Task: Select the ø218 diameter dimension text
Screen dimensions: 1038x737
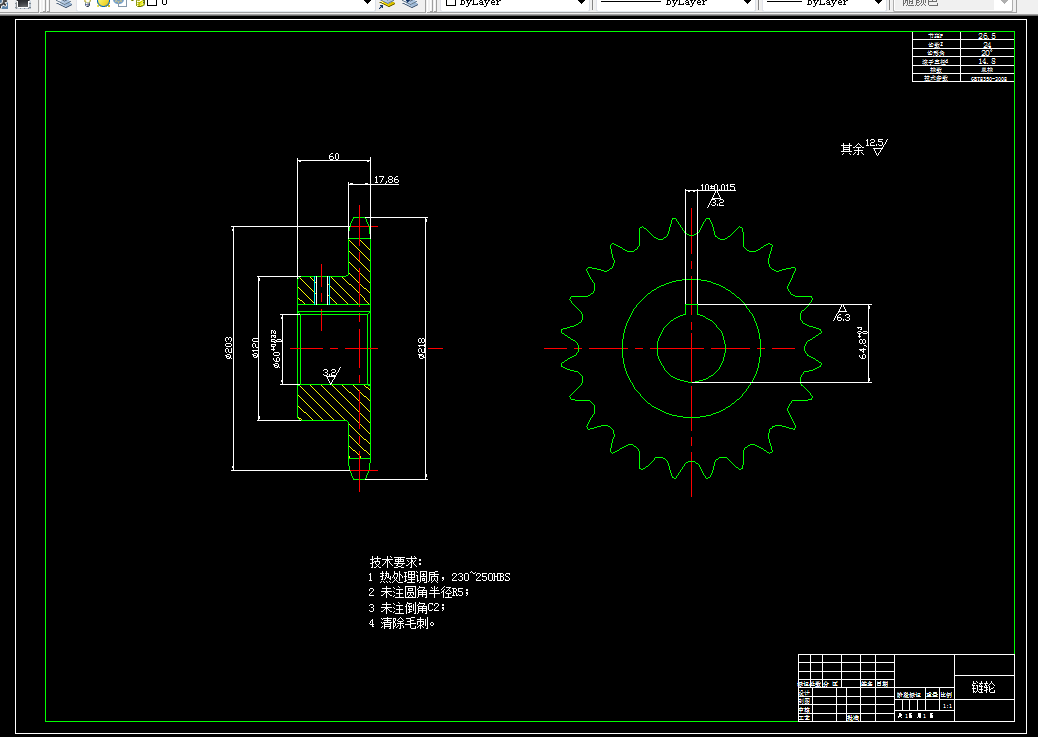Action: [x=422, y=348]
